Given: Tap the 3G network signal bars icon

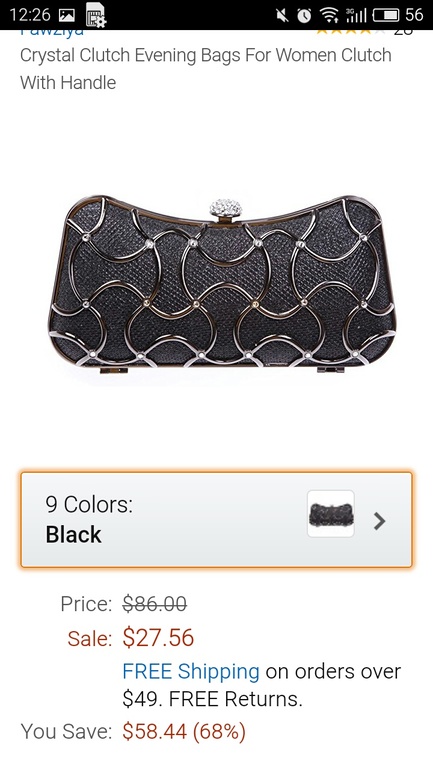Looking at the screenshot, I should pyautogui.click(x=356, y=15).
